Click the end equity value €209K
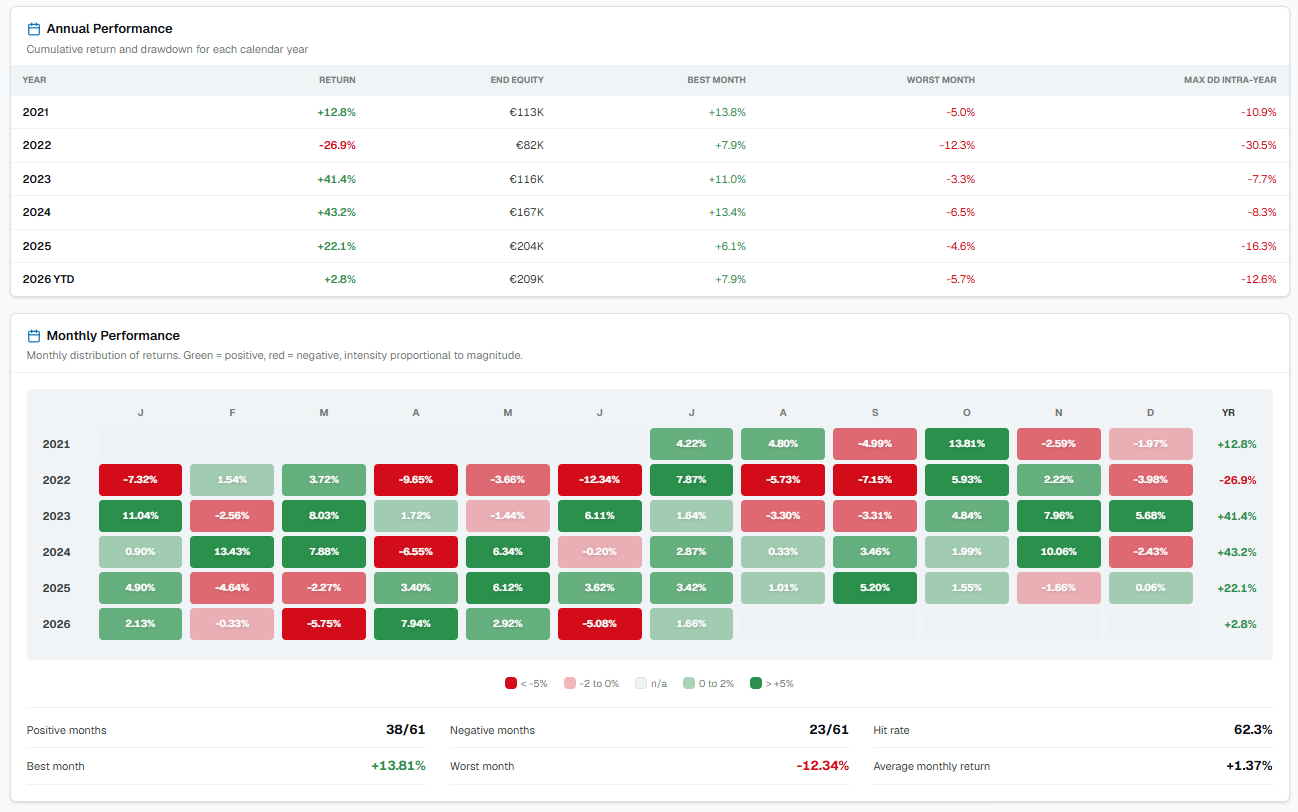Image resolution: width=1298 pixels, height=812 pixels. click(526, 279)
